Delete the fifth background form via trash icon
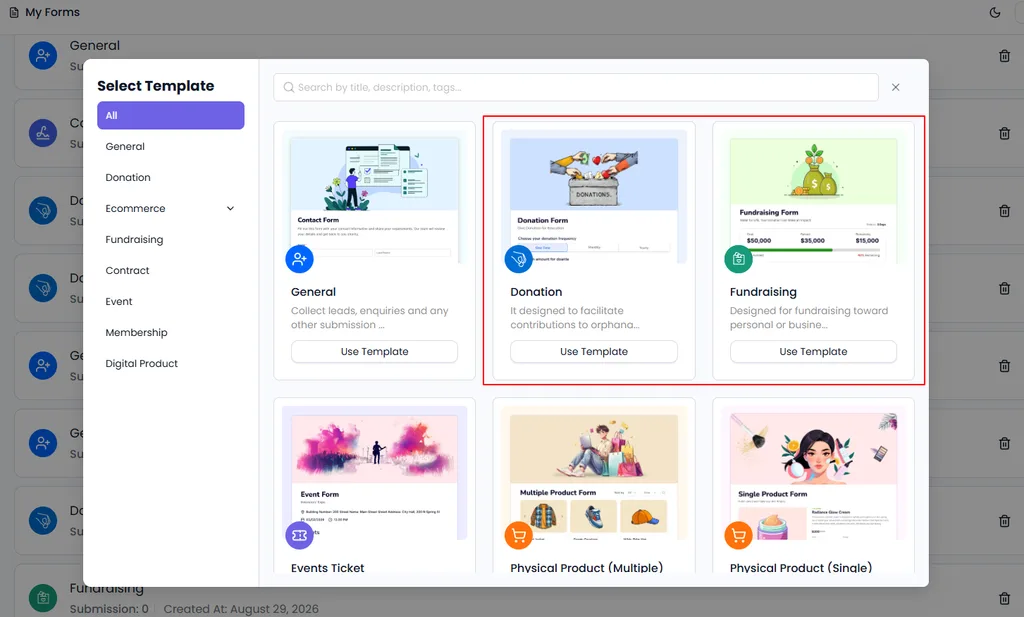This screenshot has height=617, width=1024. point(1004,366)
